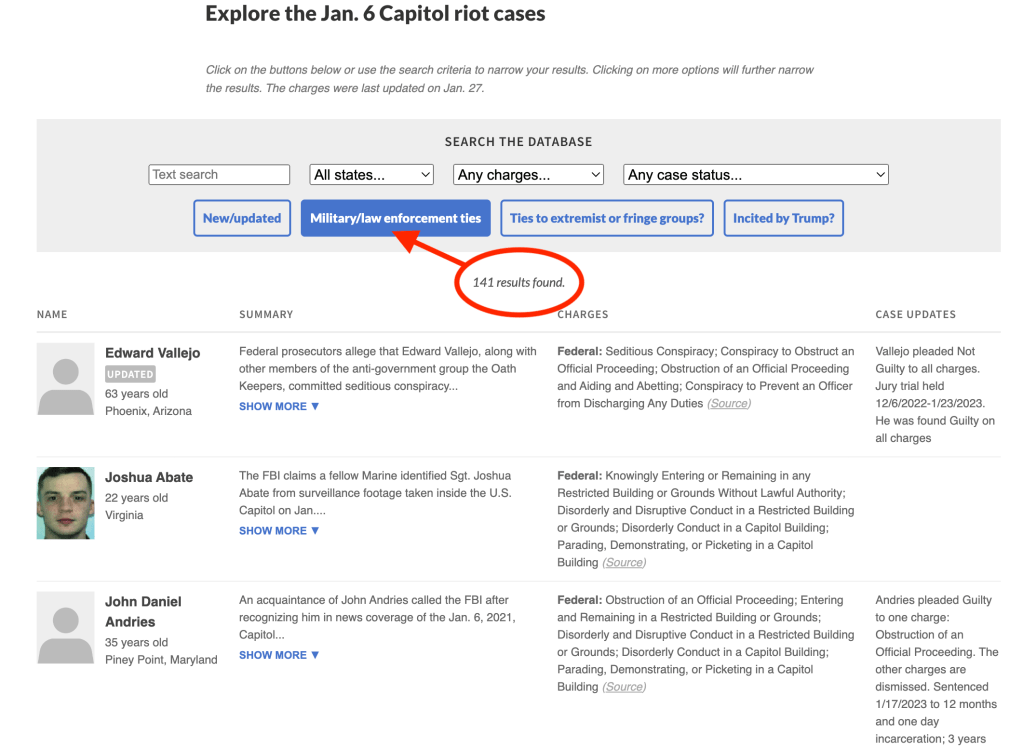1023x748 pixels.
Task: Open the Any charges dropdown
Action: (x=528, y=174)
